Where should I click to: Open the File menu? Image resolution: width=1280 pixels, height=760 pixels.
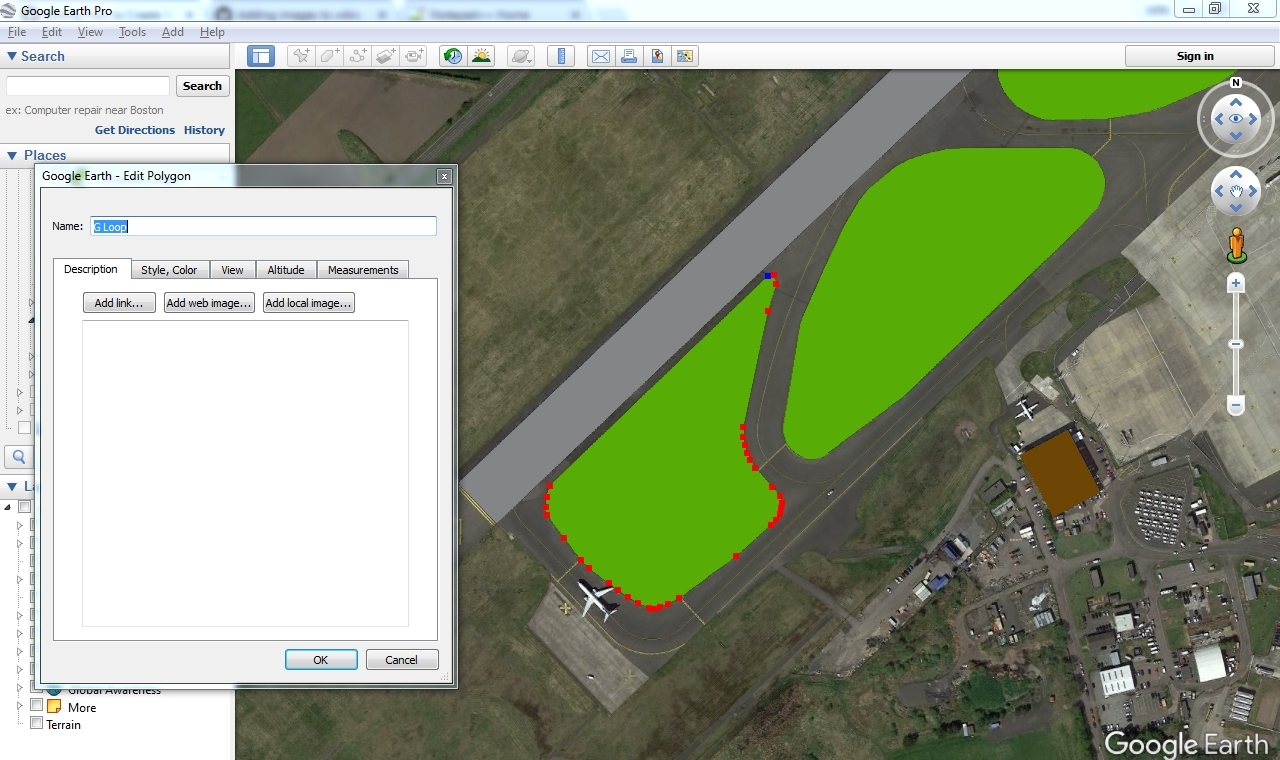coord(17,32)
